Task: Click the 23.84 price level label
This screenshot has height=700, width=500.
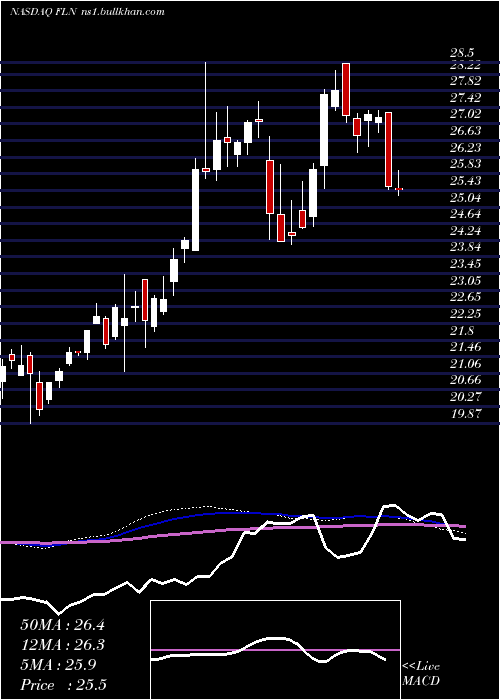Action: tap(467, 248)
